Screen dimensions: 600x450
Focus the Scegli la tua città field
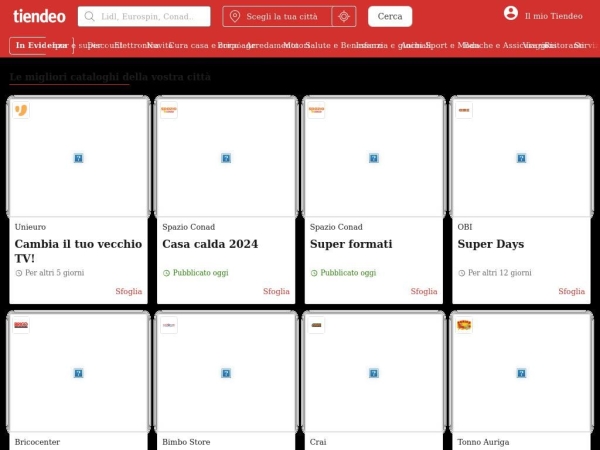tap(277, 16)
